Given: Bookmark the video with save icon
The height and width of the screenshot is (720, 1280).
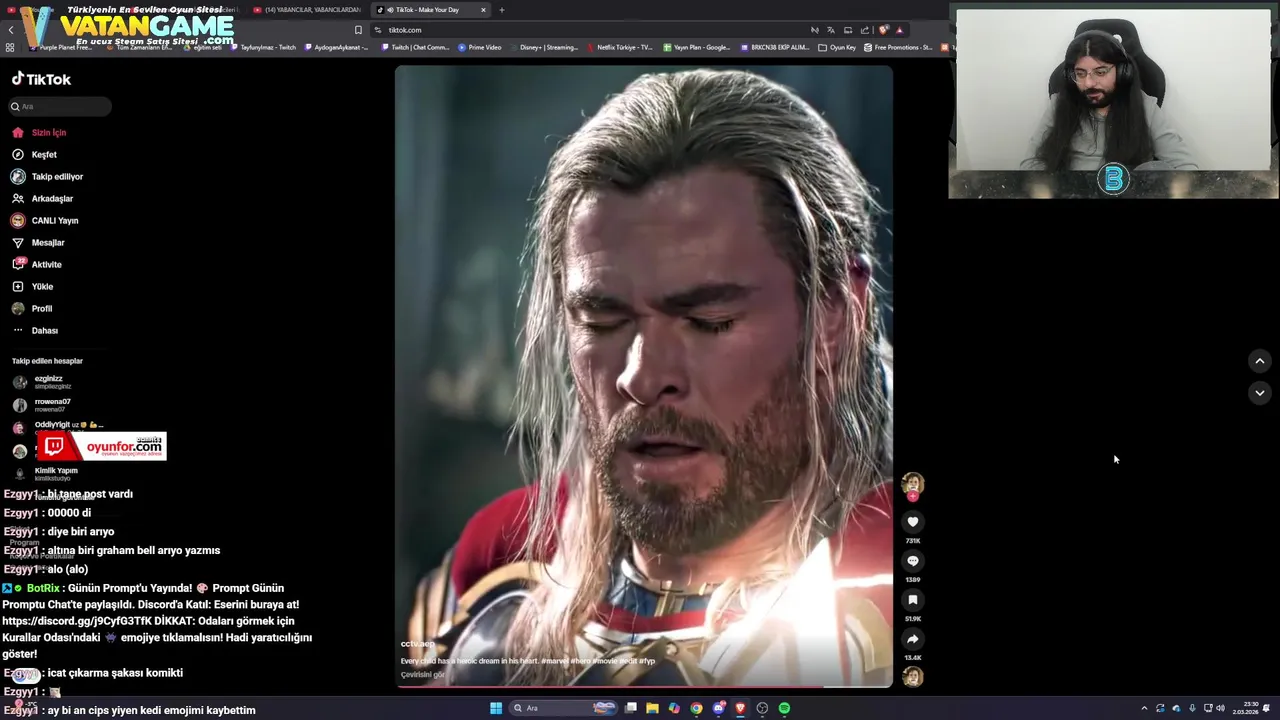Looking at the screenshot, I should (913, 600).
